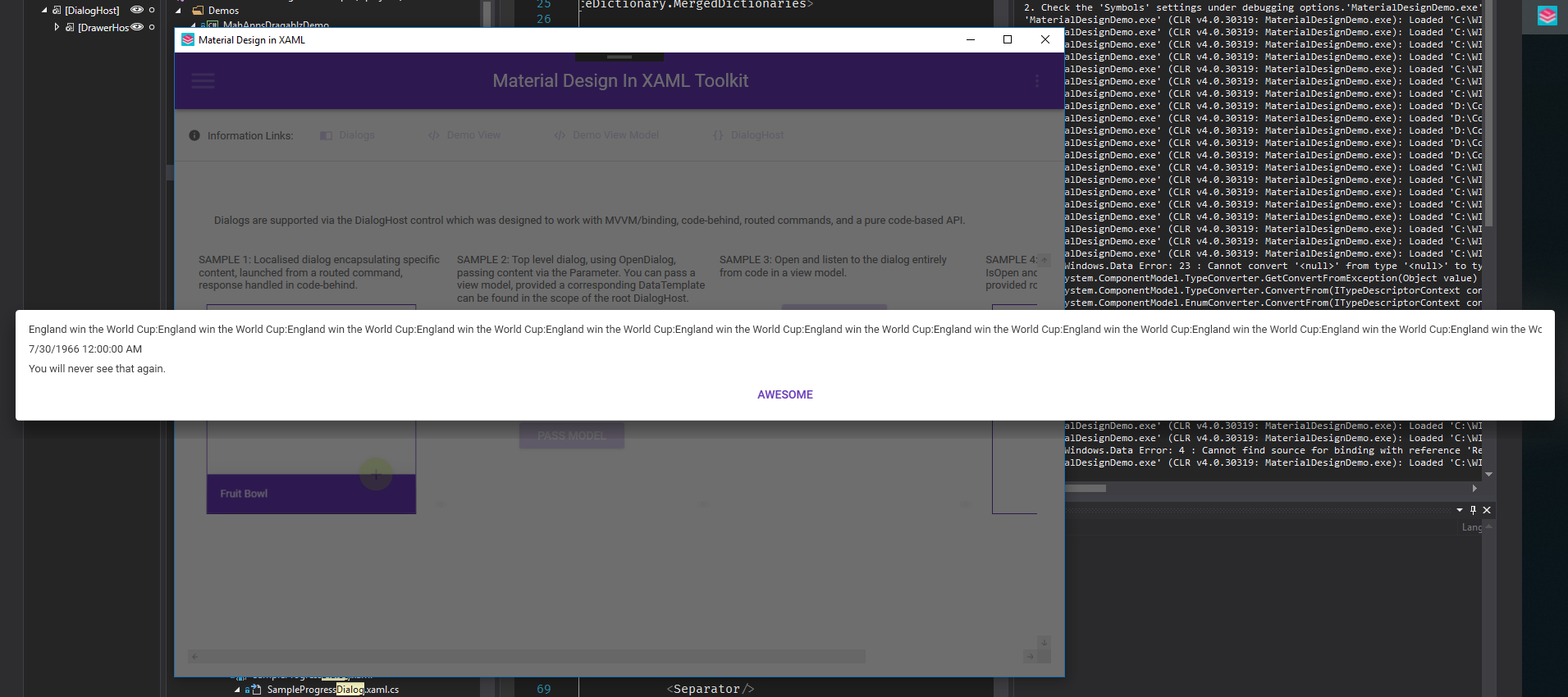The width and height of the screenshot is (1568, 697).
Task: Click the dialog text "You will never see that again."
Action: pos(97,369)
